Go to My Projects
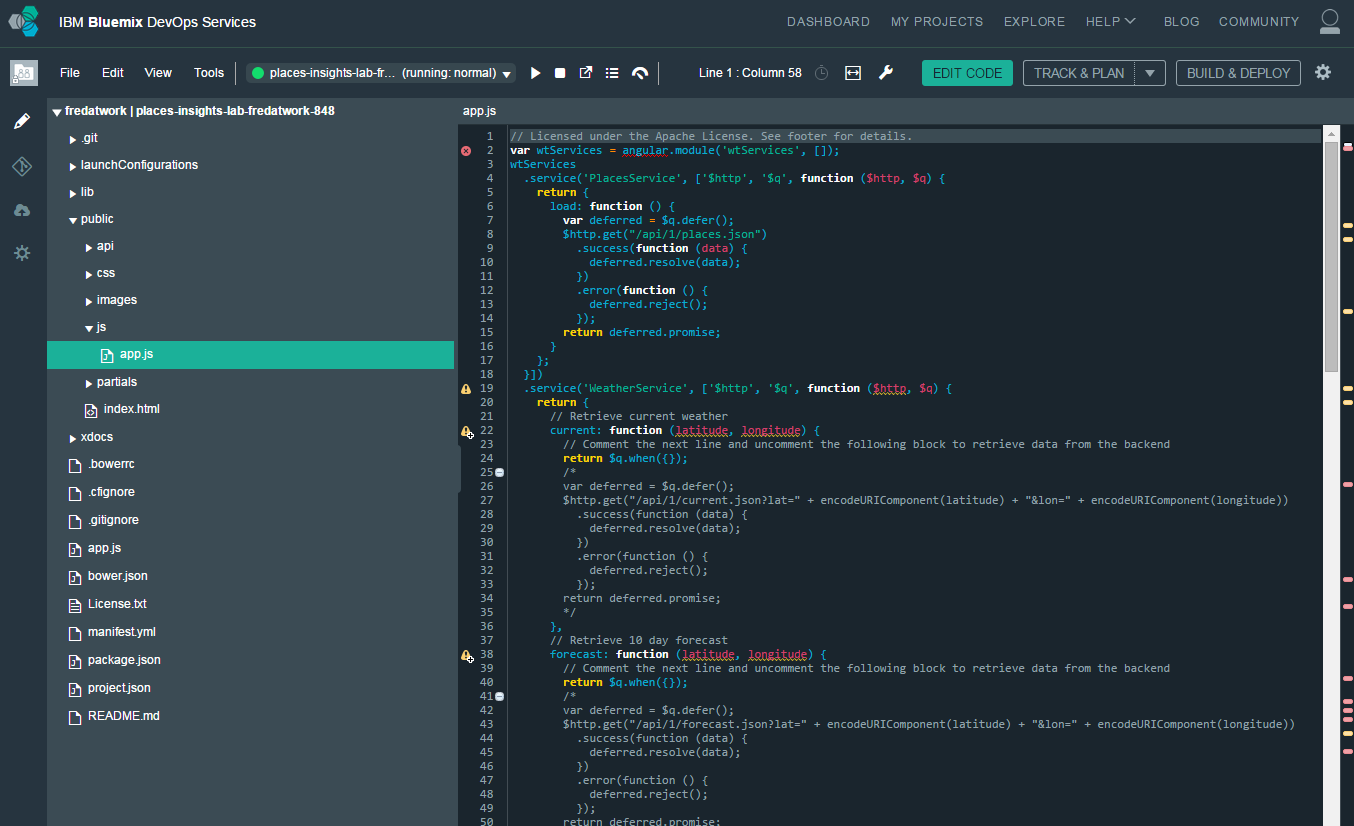This screenshot has width=1354, height=826. point(937,21)
